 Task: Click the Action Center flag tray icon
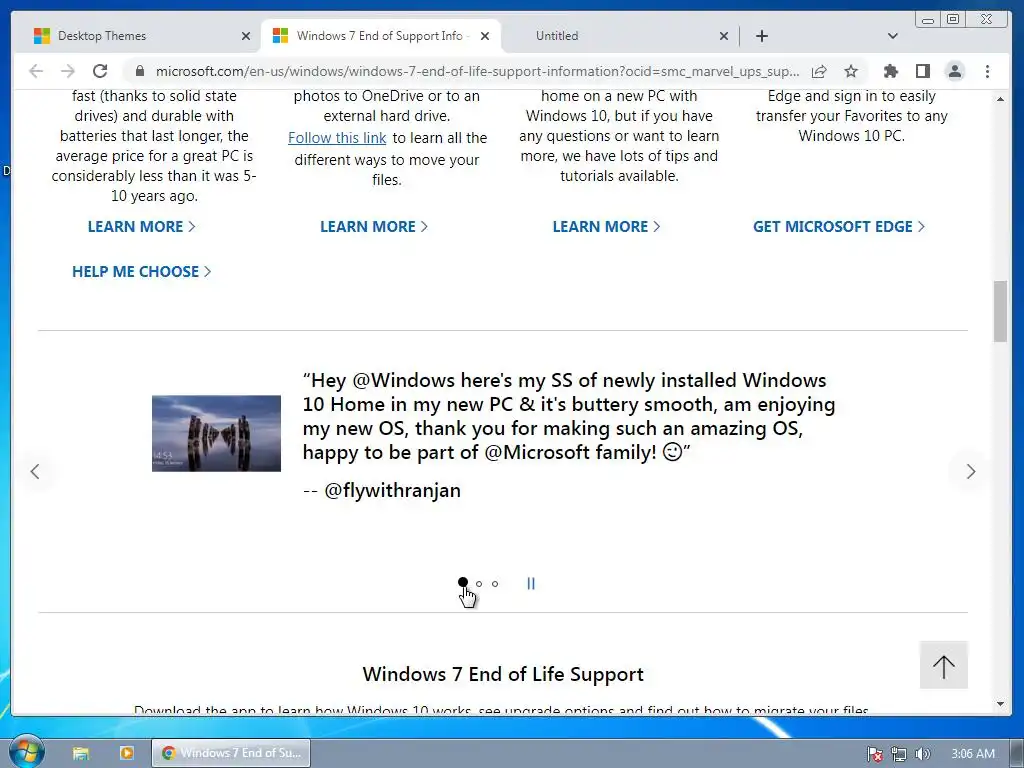(x=875, y=754)
